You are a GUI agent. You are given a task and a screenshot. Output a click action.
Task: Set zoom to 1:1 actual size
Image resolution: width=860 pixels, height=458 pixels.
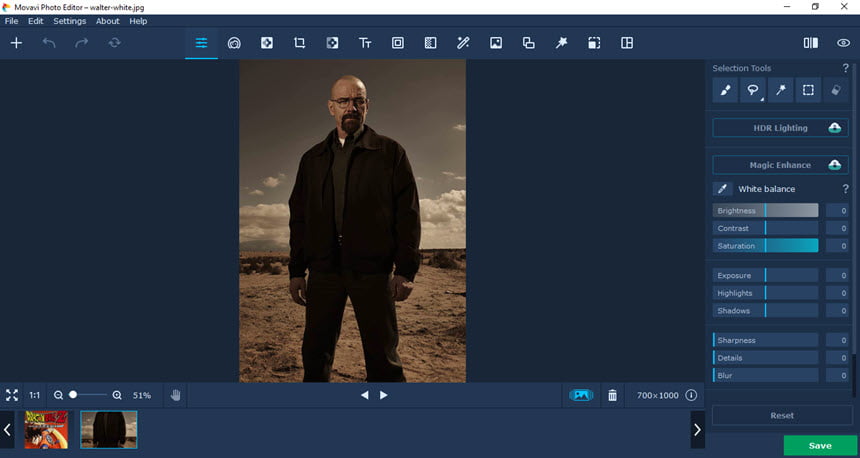(35, 395)
